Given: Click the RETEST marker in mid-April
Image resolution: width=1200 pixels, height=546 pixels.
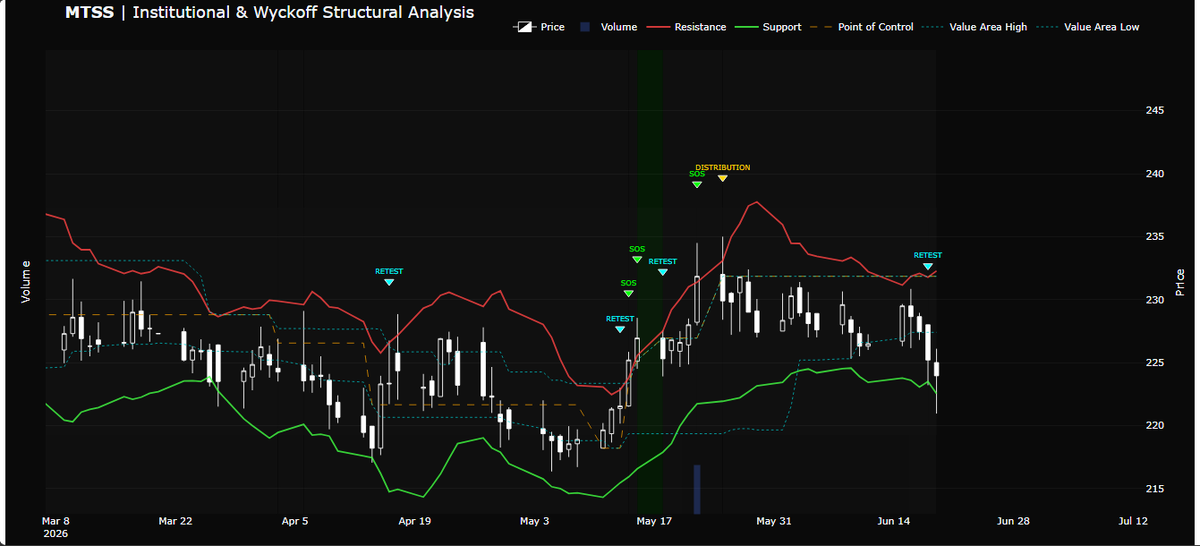Looking at the screenshot, I should tap(389, 282).
